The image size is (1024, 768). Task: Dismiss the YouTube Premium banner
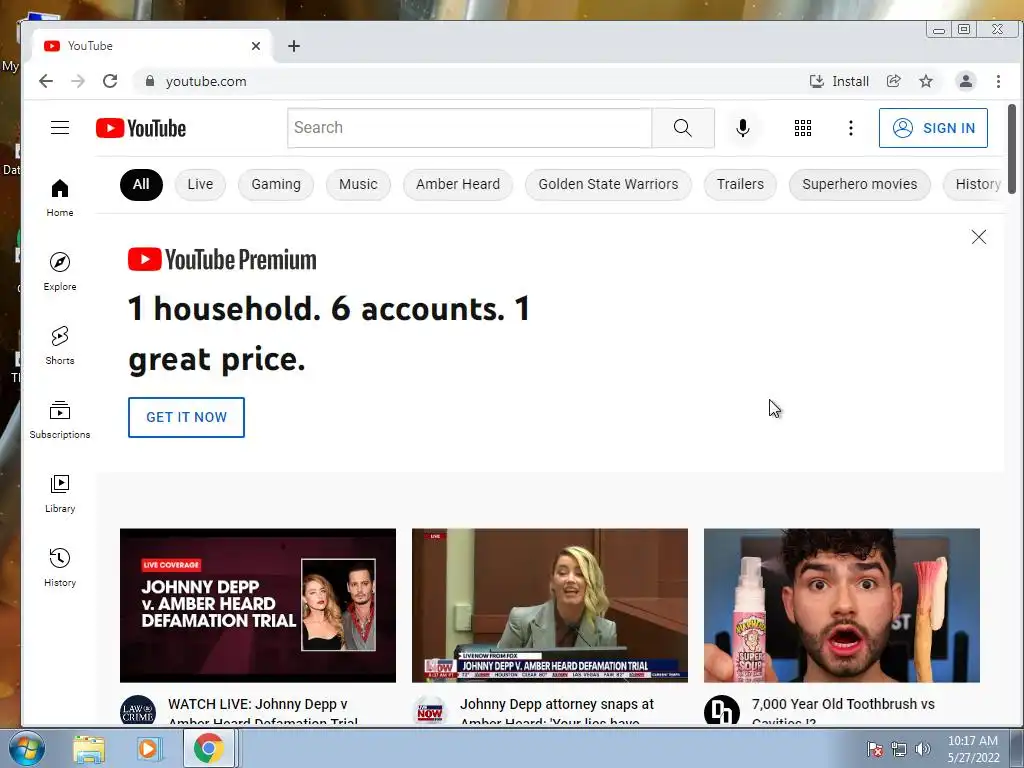pyautogui.click(x=978, y=237)
